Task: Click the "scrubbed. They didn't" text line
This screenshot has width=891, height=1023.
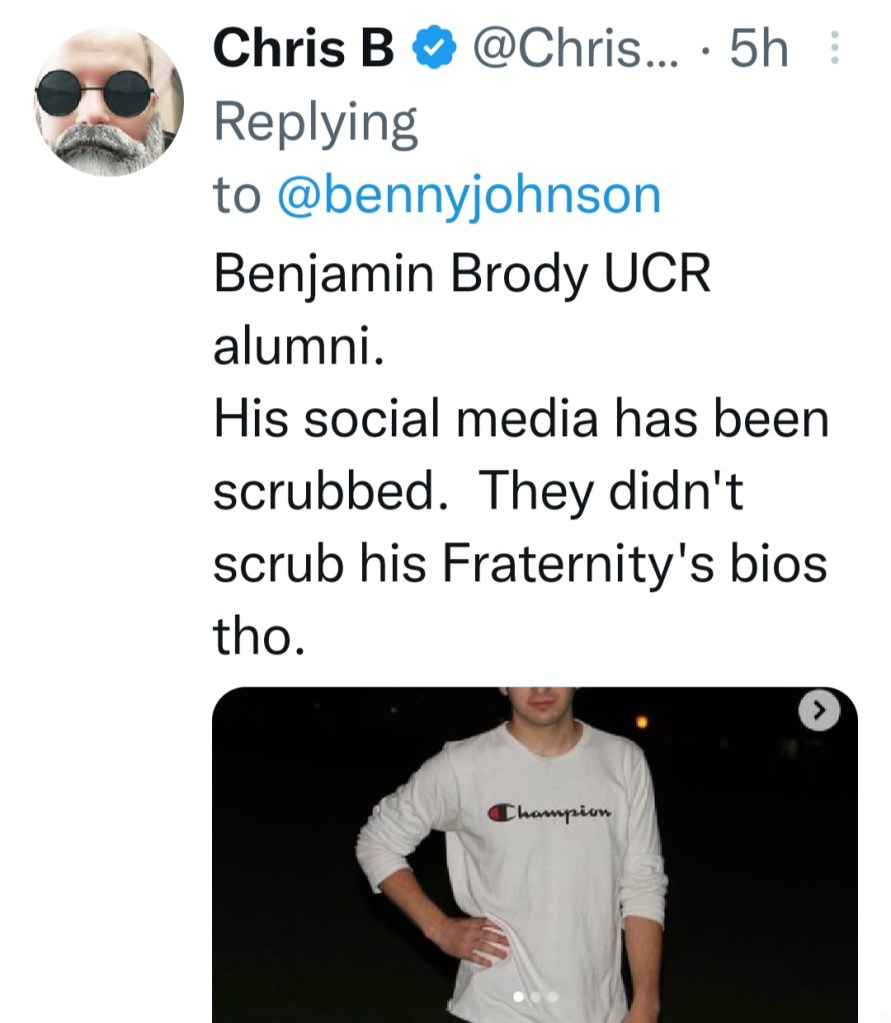Action: [x=479, y=492]
